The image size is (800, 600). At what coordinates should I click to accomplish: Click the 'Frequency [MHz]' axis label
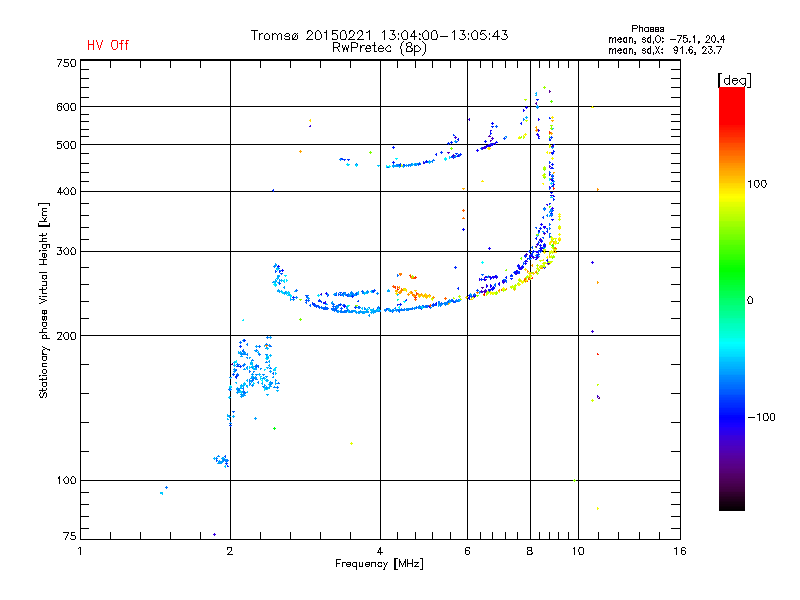pos(379,564)
